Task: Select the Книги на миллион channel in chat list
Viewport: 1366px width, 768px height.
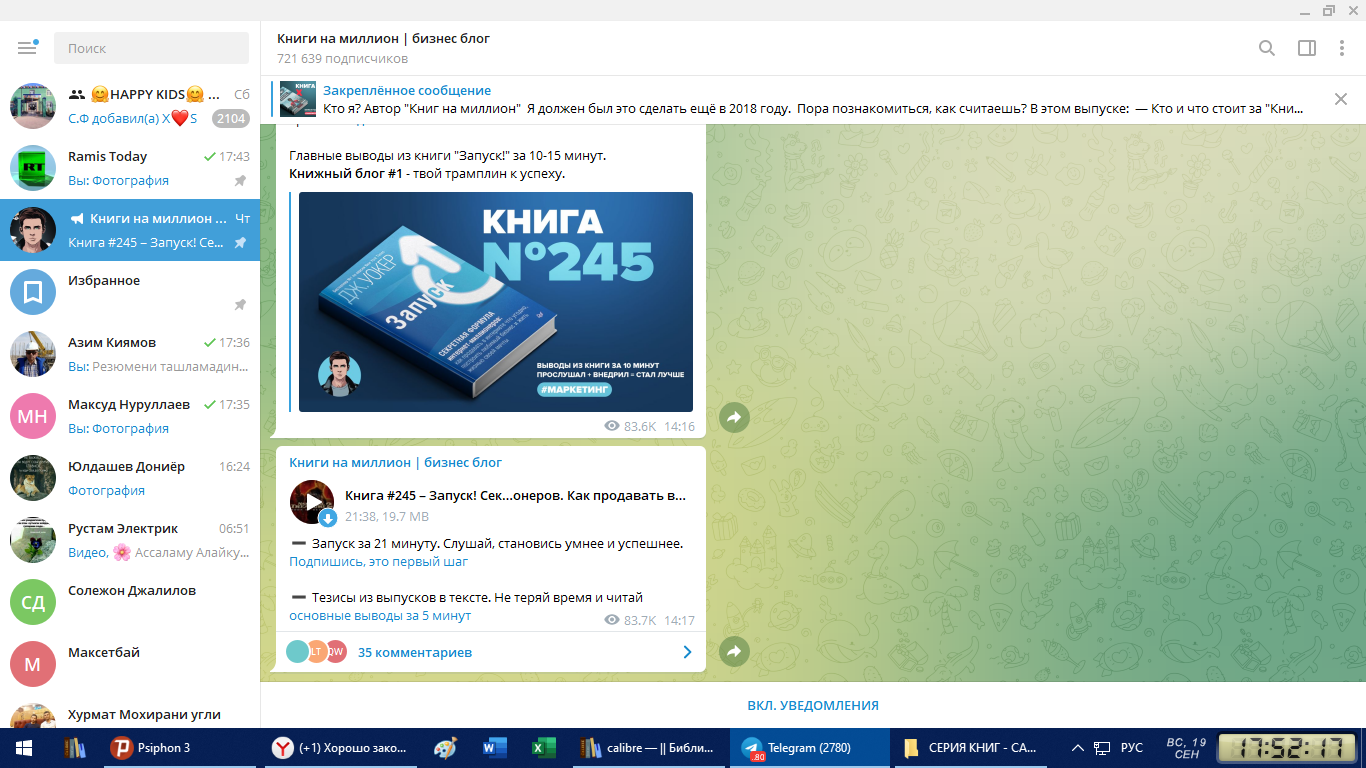Action: [130, 230]
